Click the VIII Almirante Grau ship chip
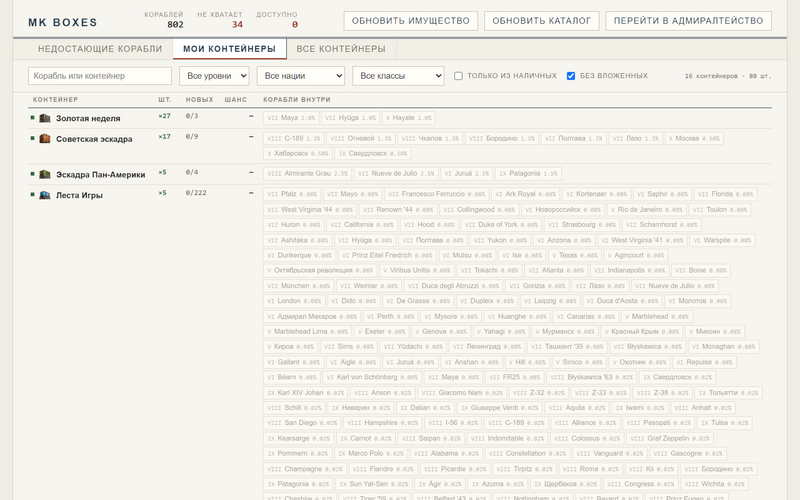Image resolution: width=800 pixels, height=500 pixels. pos(308,173)
